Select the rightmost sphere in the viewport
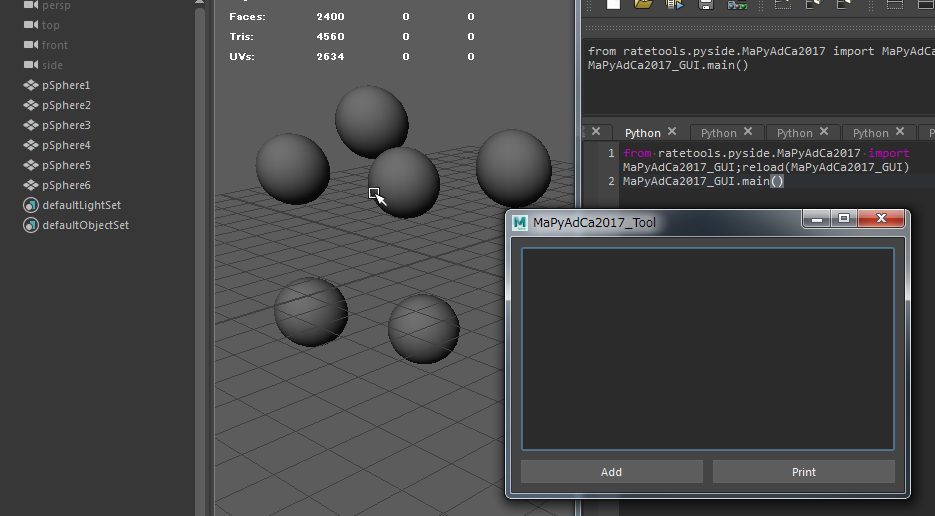This screenshot has width=935, height=516. 513,168
